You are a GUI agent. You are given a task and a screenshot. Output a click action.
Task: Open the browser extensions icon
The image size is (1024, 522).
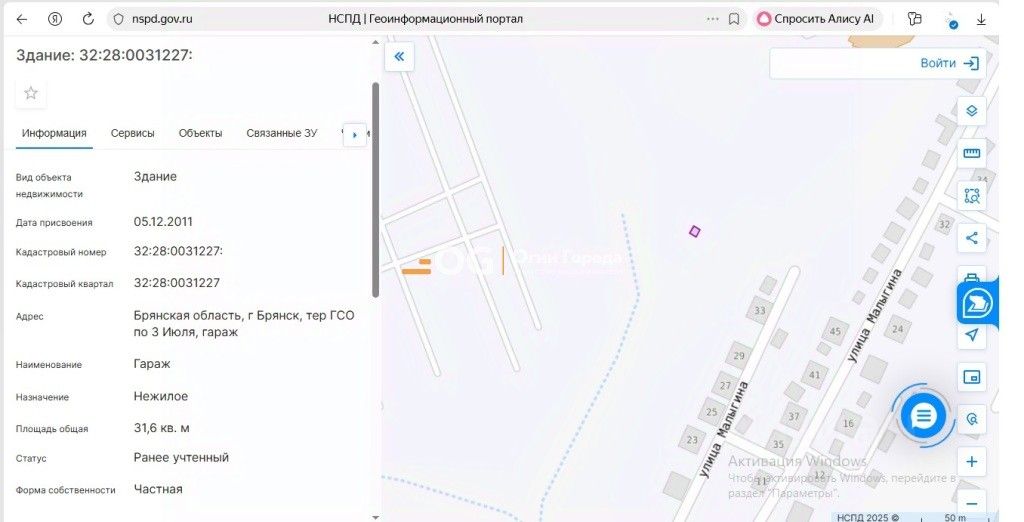tap(914, 19)
